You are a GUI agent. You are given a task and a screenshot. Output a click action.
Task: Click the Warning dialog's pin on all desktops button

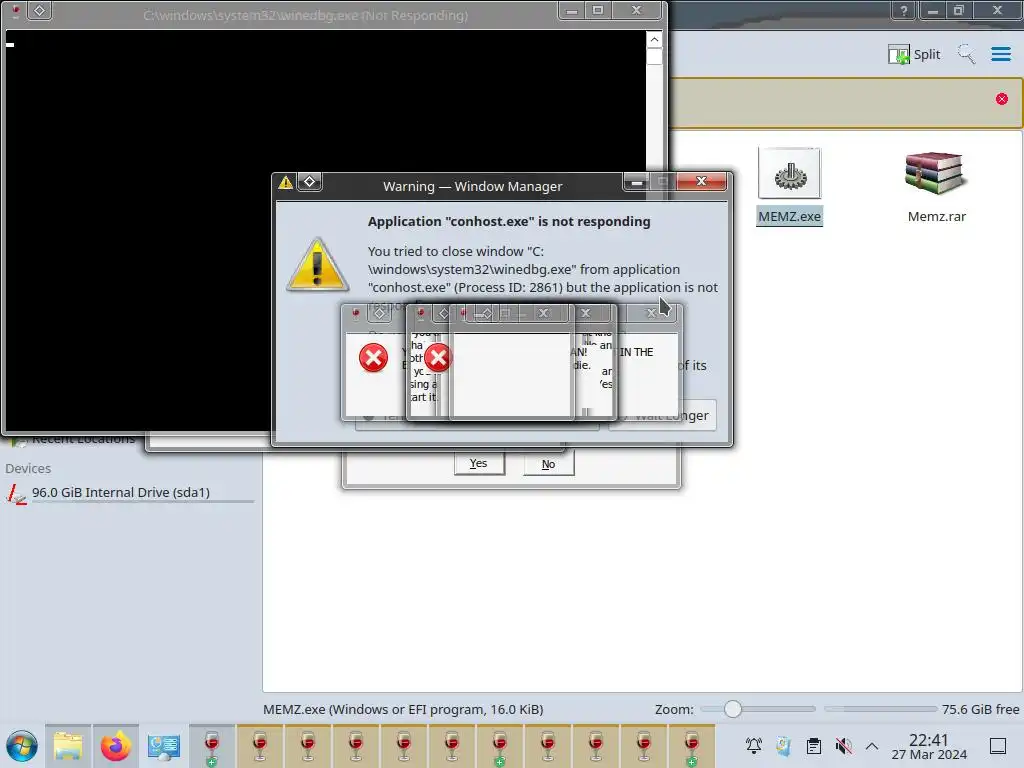click(310, 182)
